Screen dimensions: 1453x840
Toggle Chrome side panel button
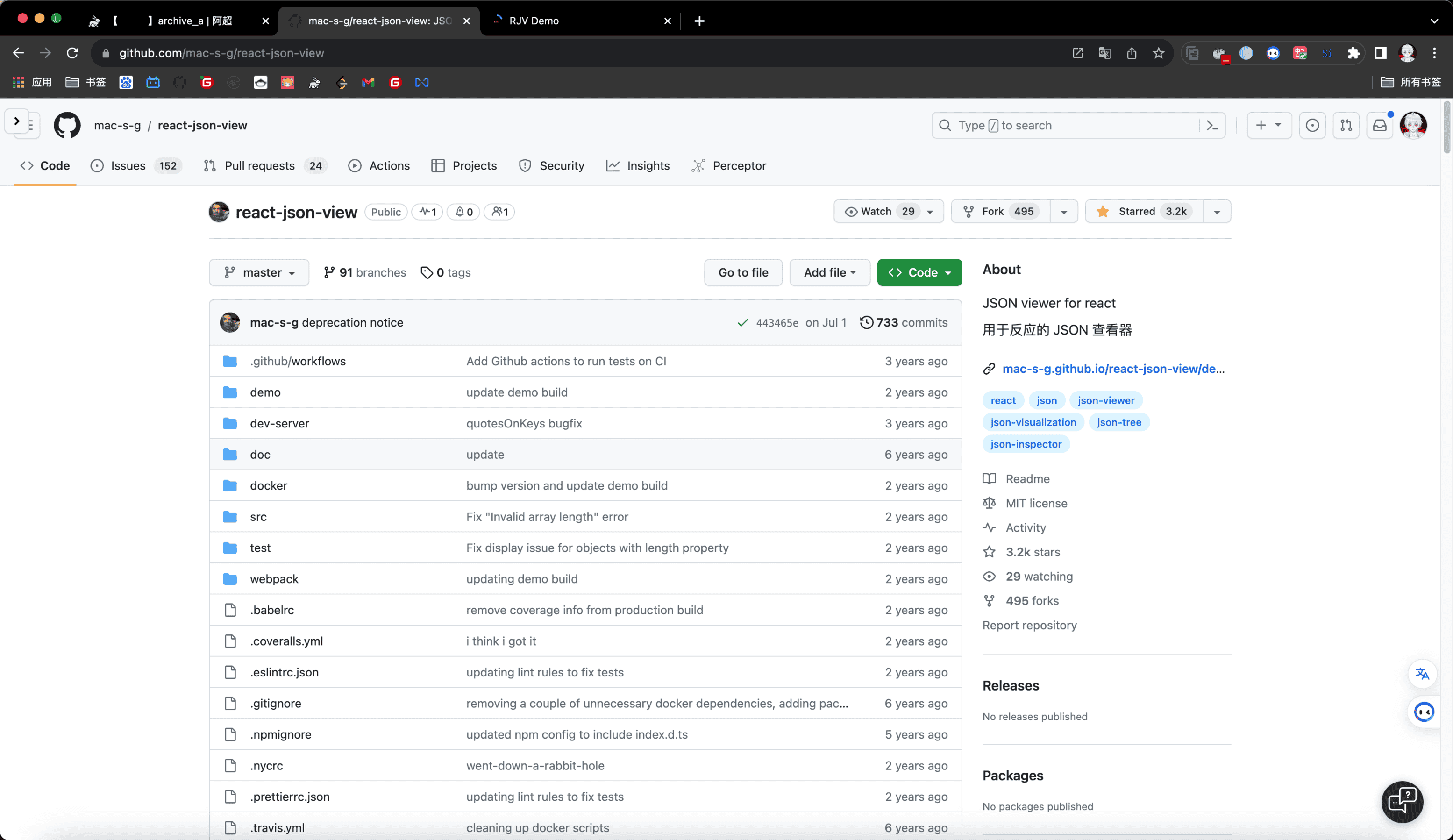tap(1380, 53)
